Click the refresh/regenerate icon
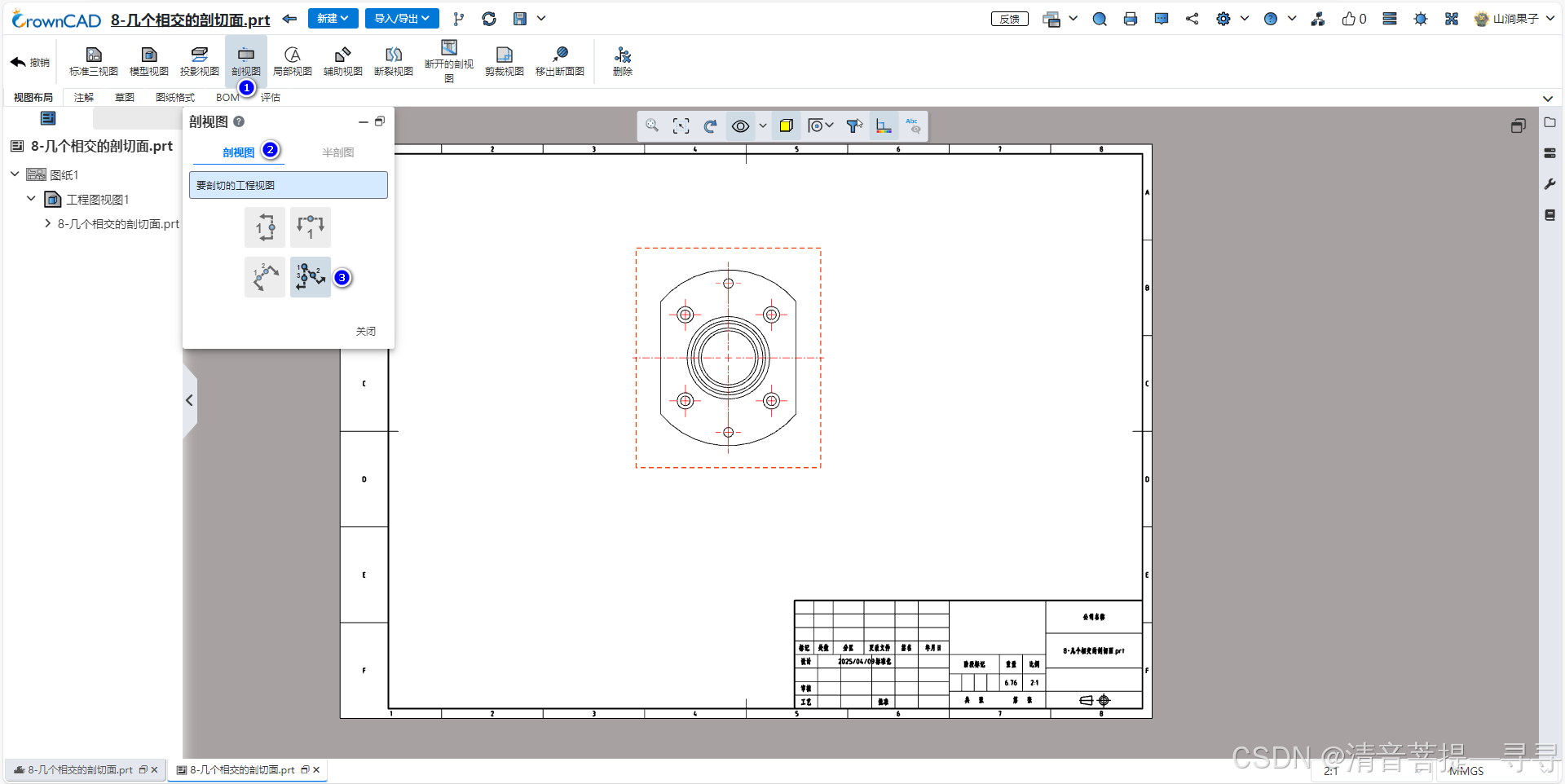 coord(489,19)
